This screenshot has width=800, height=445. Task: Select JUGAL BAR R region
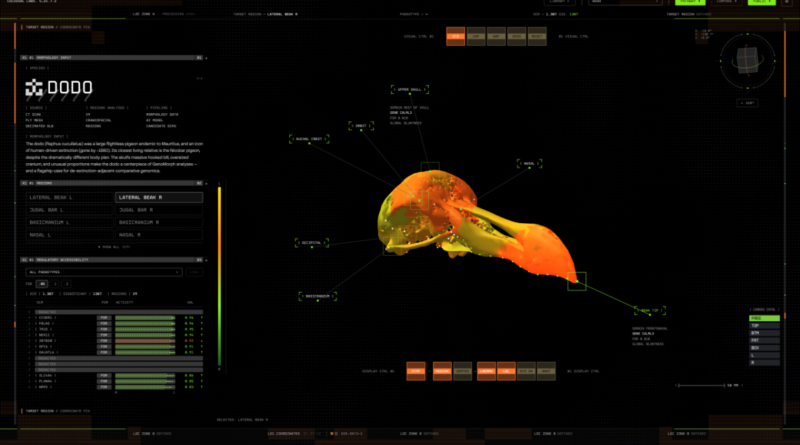159,210
